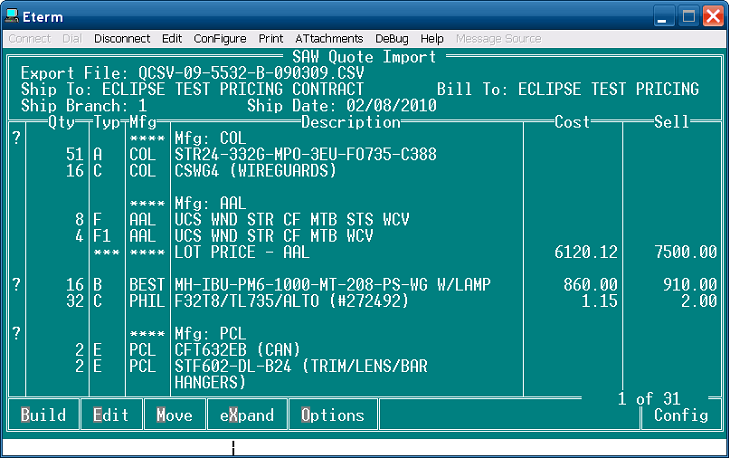Select line F32T8/TL735/ALTO (#272492)
Image resolution: width=730 pixels, height=458 pixels.
click(x=292, y=301)
